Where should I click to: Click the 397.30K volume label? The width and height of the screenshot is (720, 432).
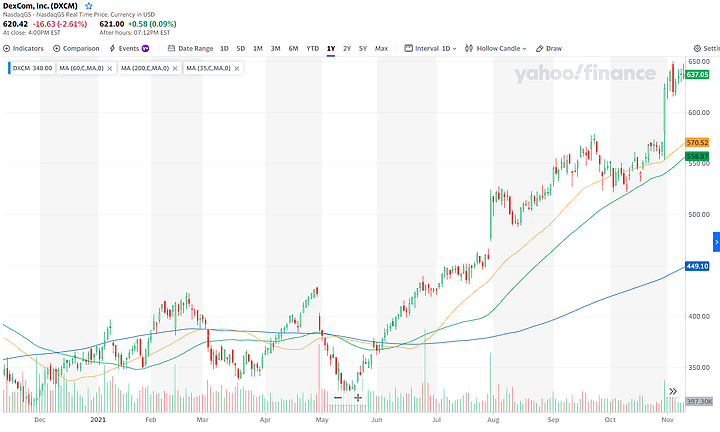[x=699, y=401]
